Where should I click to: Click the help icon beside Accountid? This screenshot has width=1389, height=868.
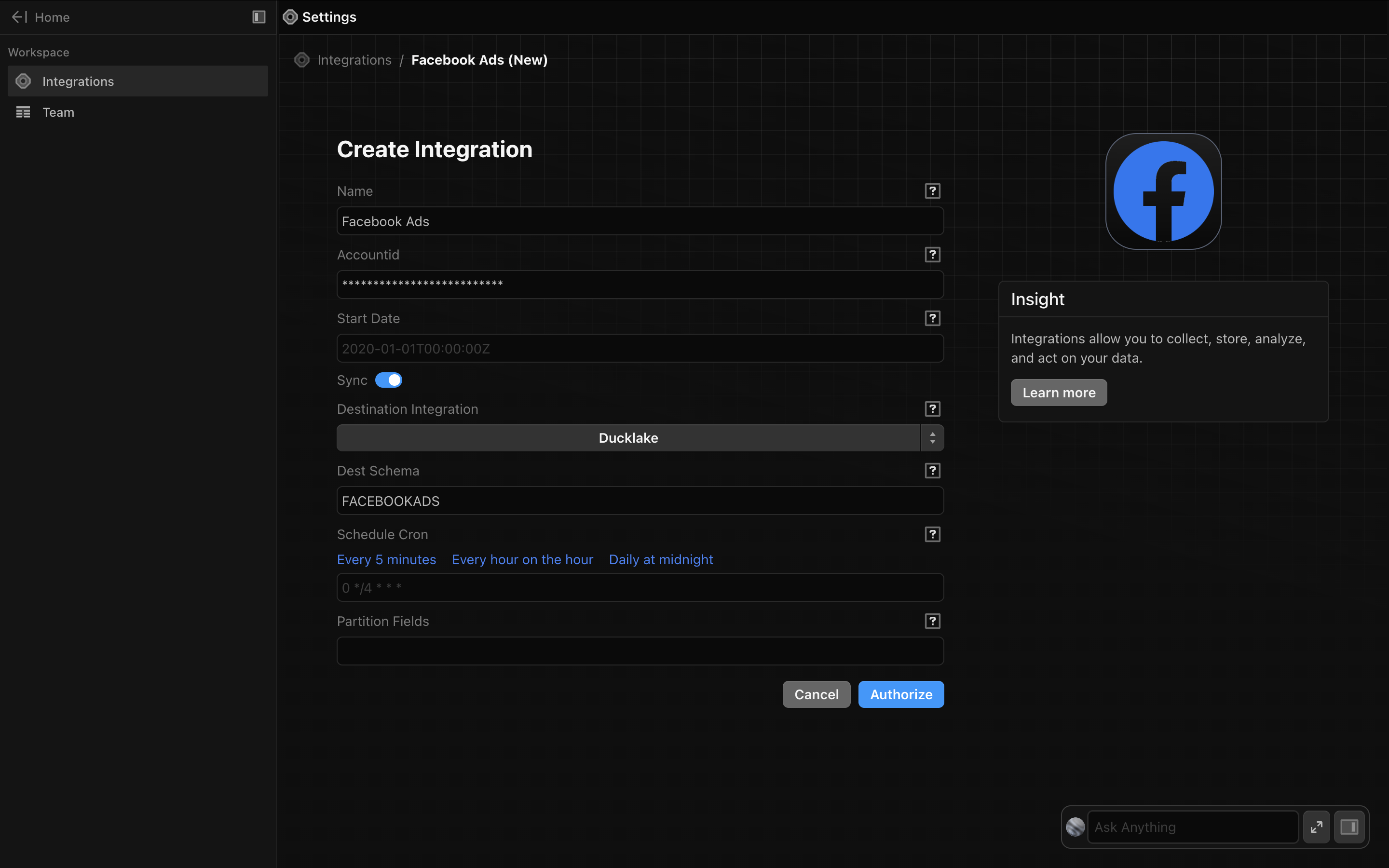pyautogui.click(x=932, y=255)
